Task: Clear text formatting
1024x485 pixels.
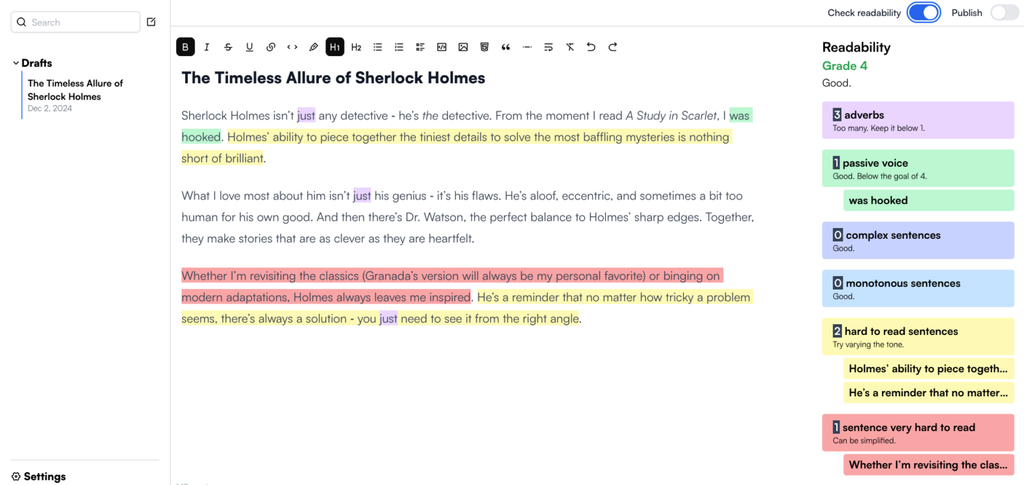Action: click(569, 47)
